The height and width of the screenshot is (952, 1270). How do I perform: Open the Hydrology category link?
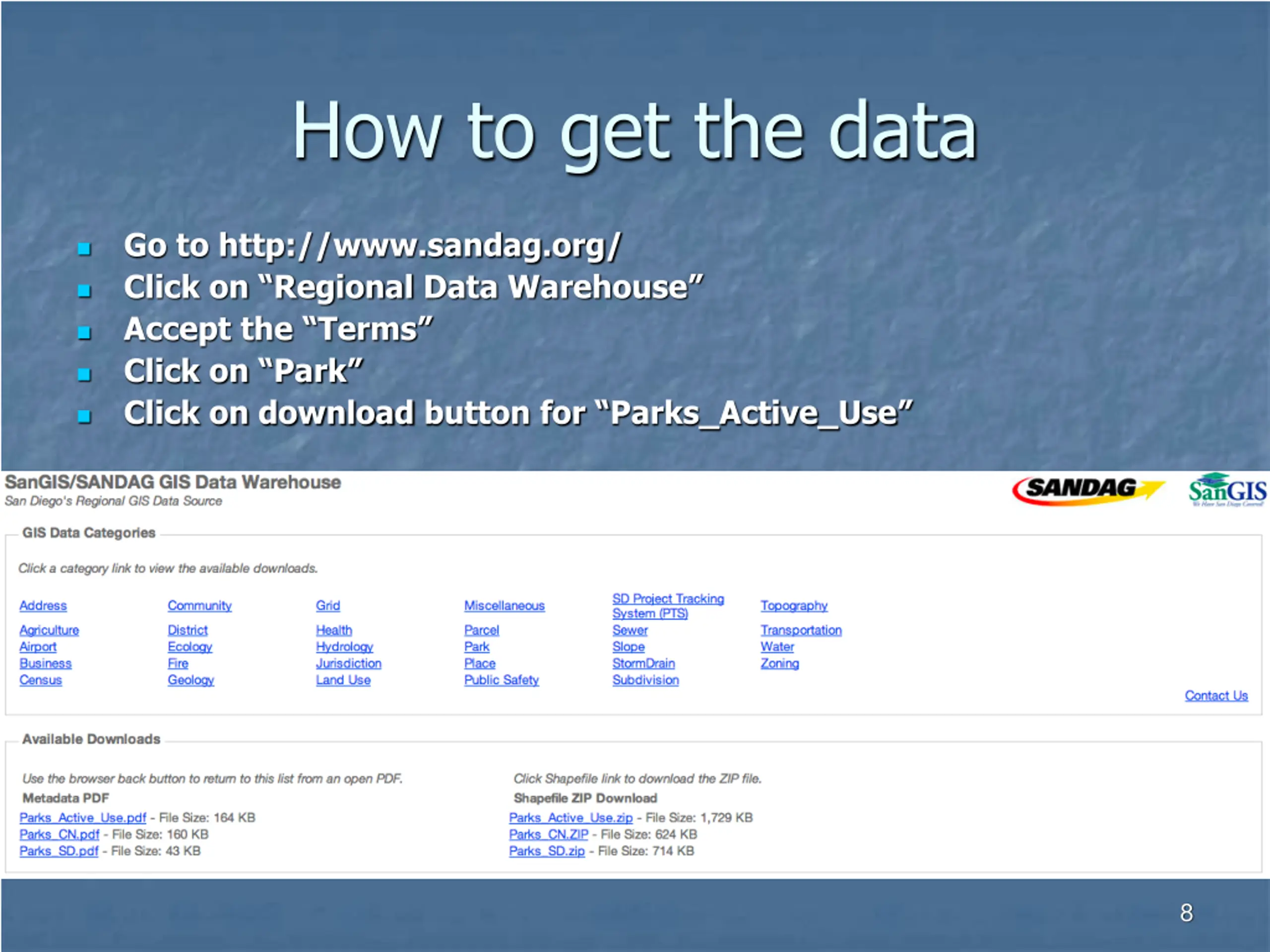344,647
